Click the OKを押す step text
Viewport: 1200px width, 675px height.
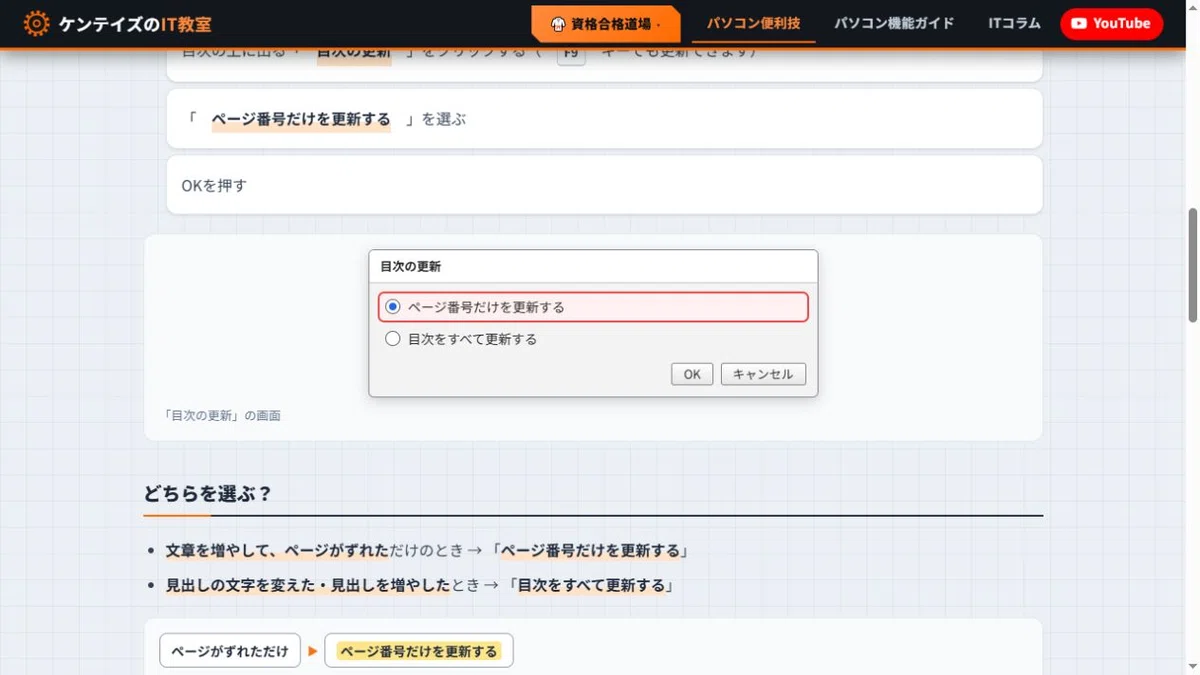(x=214, y=185)
